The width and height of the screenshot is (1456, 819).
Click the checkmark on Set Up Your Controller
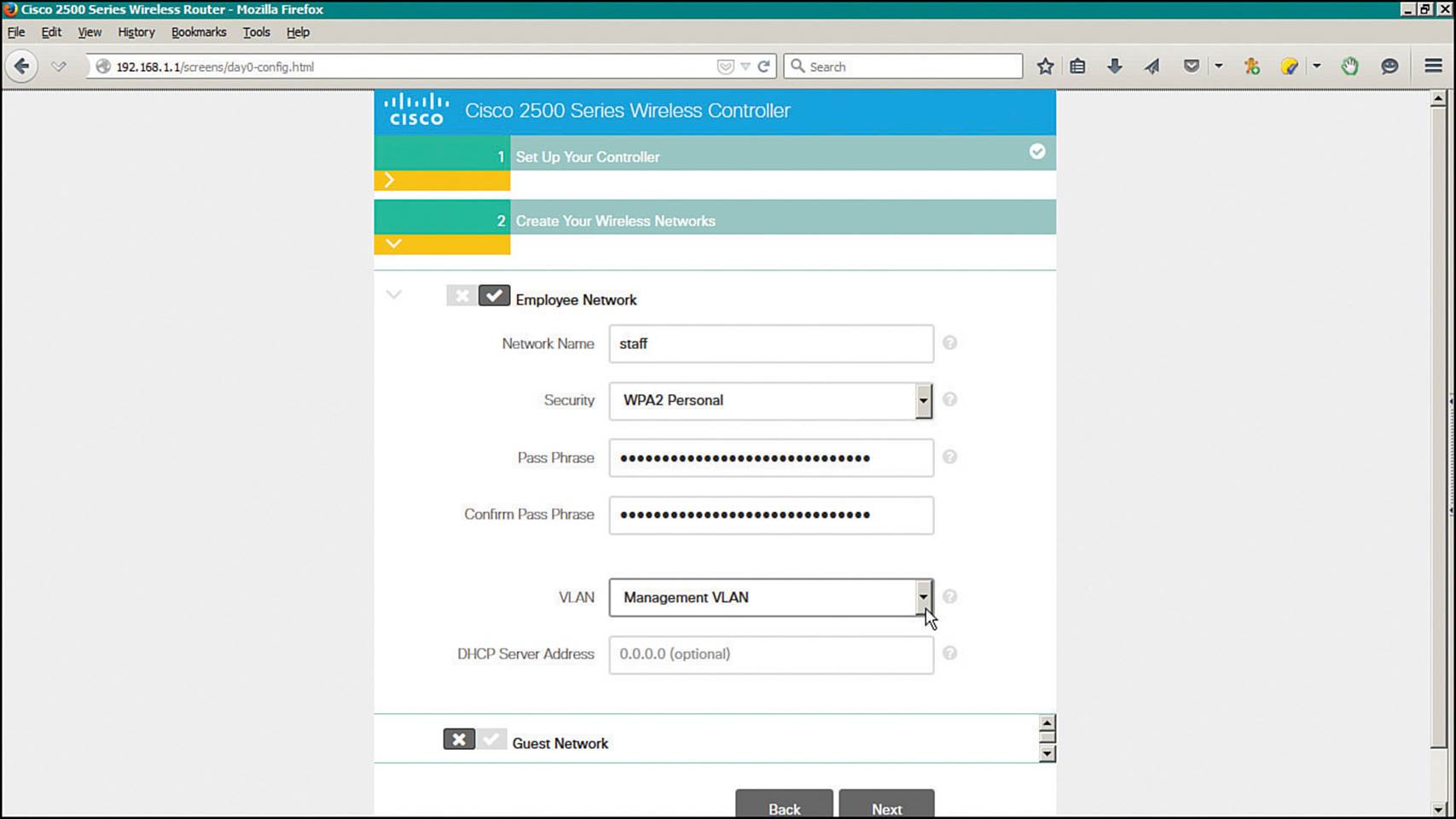[1037, 152]
